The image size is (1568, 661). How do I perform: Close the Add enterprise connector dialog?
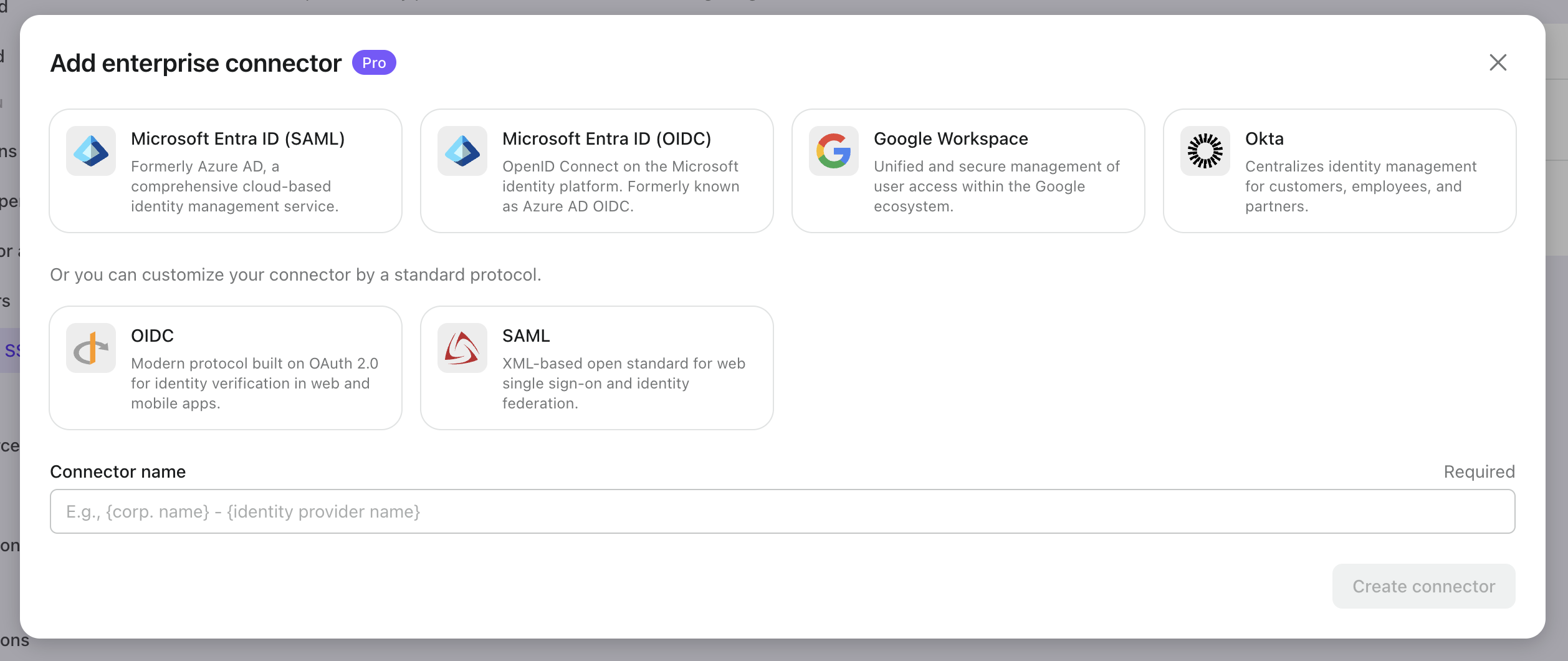tap(1498, 62)
